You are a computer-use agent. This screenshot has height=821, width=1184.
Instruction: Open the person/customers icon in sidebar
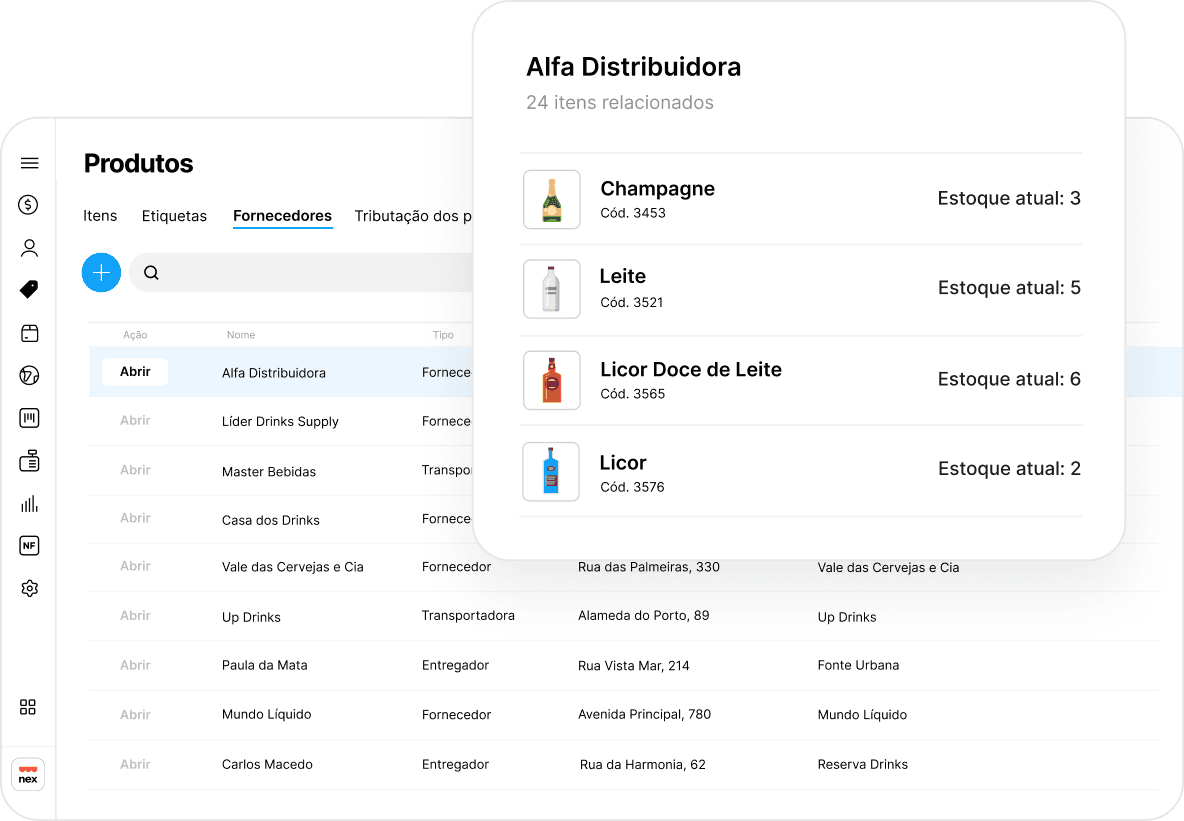(x=29, y=248)
